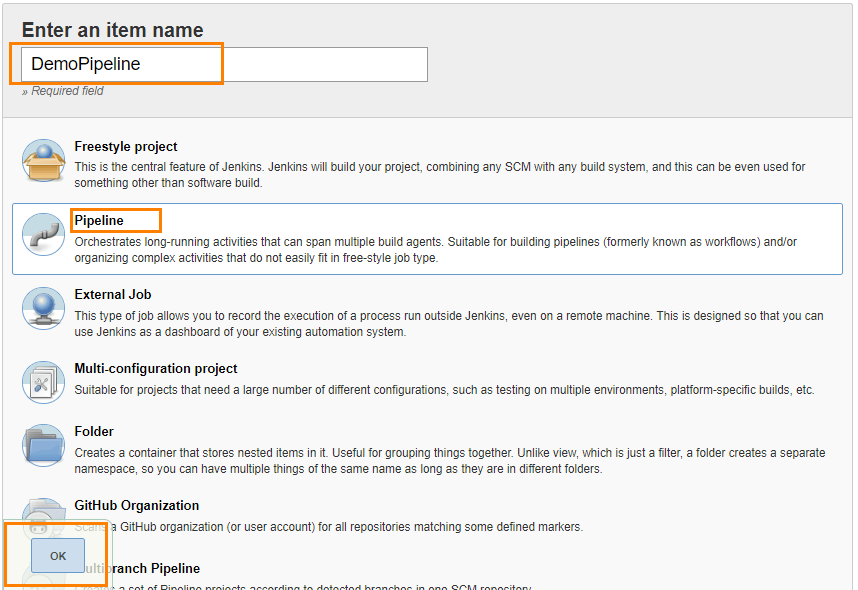Screen dimensions: 858x590
Task: Focus the item name field containing DemoPipeline
Action: click(225, 64)
